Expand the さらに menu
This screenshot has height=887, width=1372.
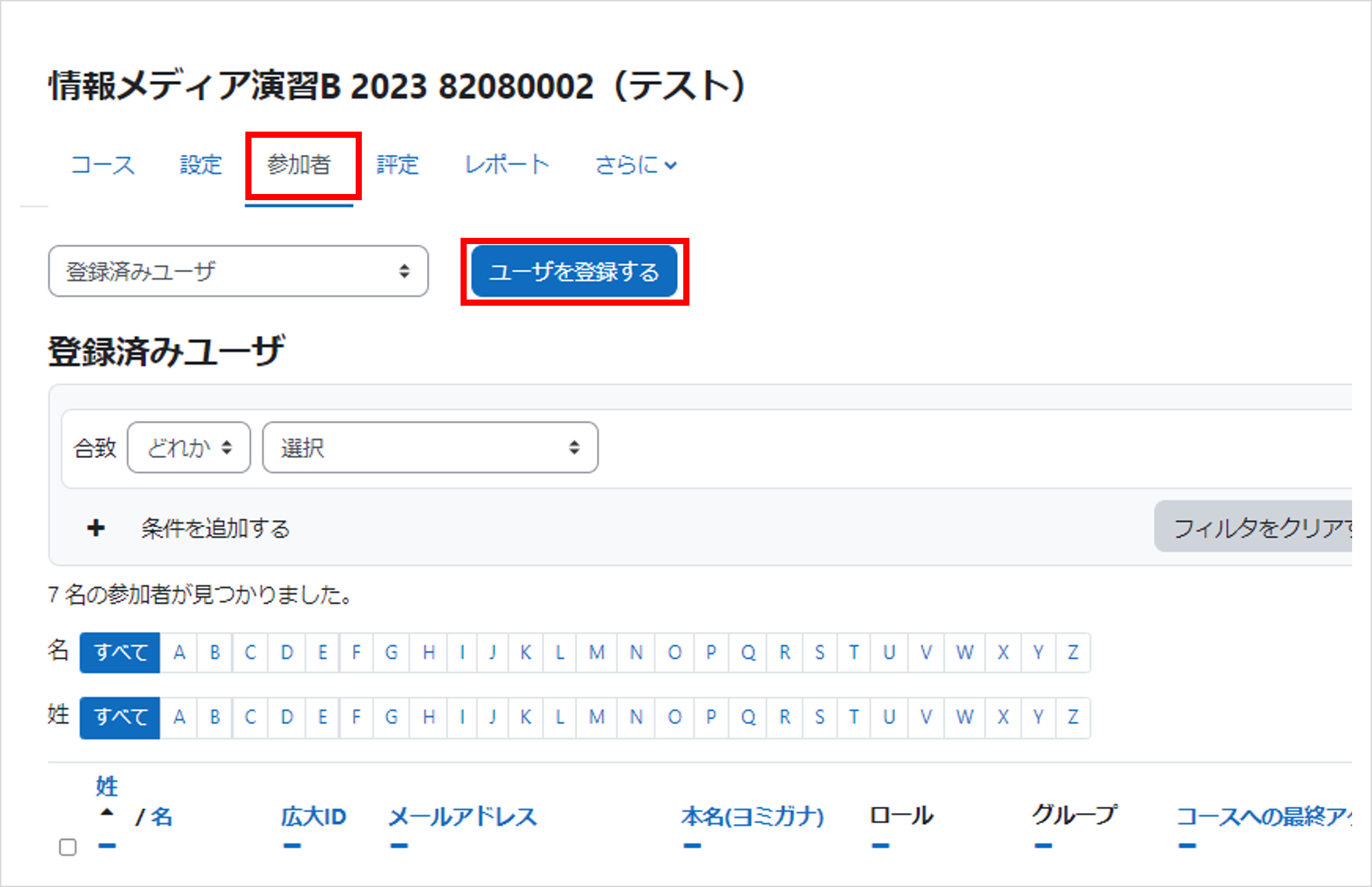(x=636, y=165)
